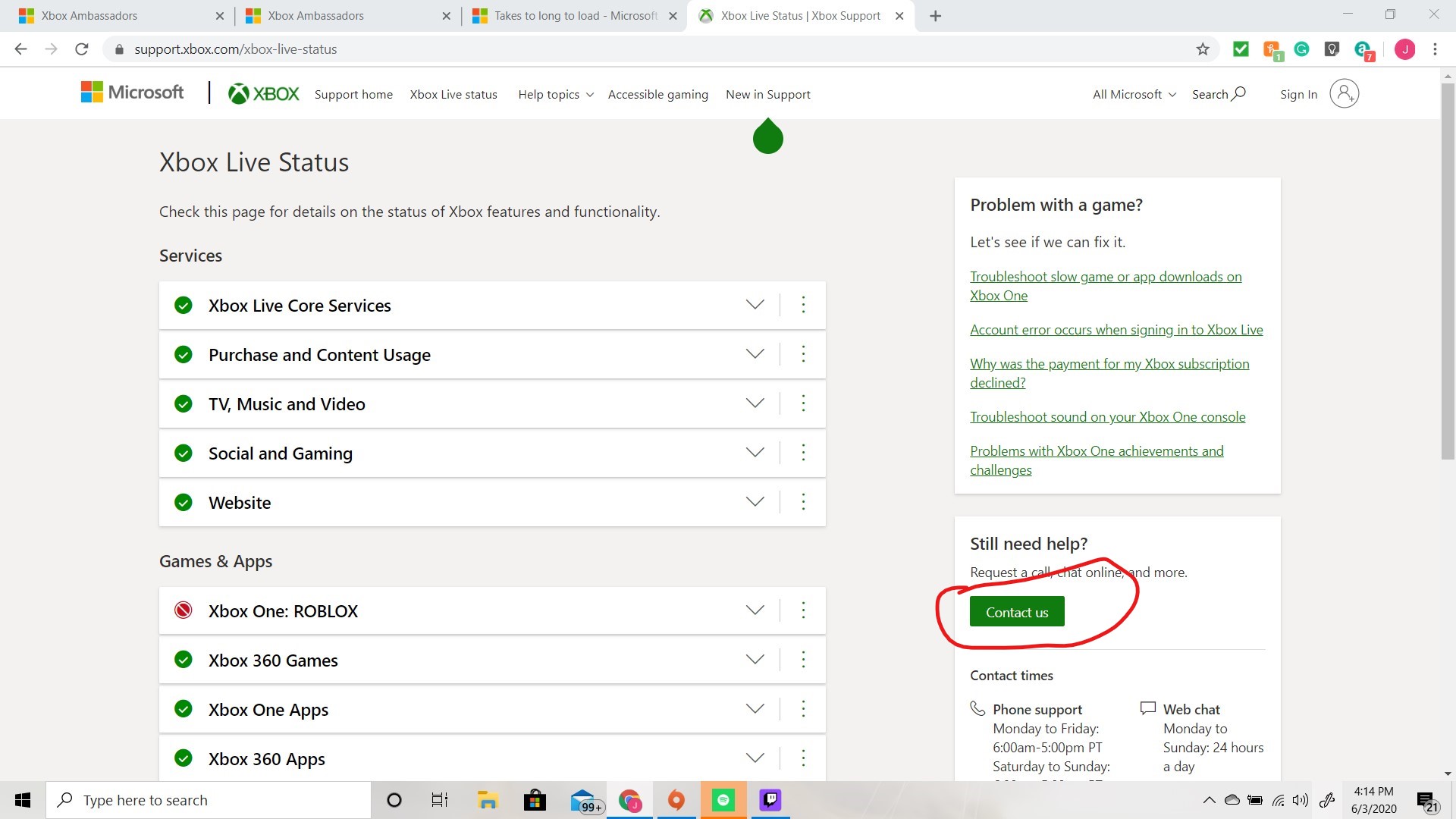The width and height of the screenshot is (1456, 819).
Task: Click the Grammarly extension icon
Action: [x=1301, y=49]
